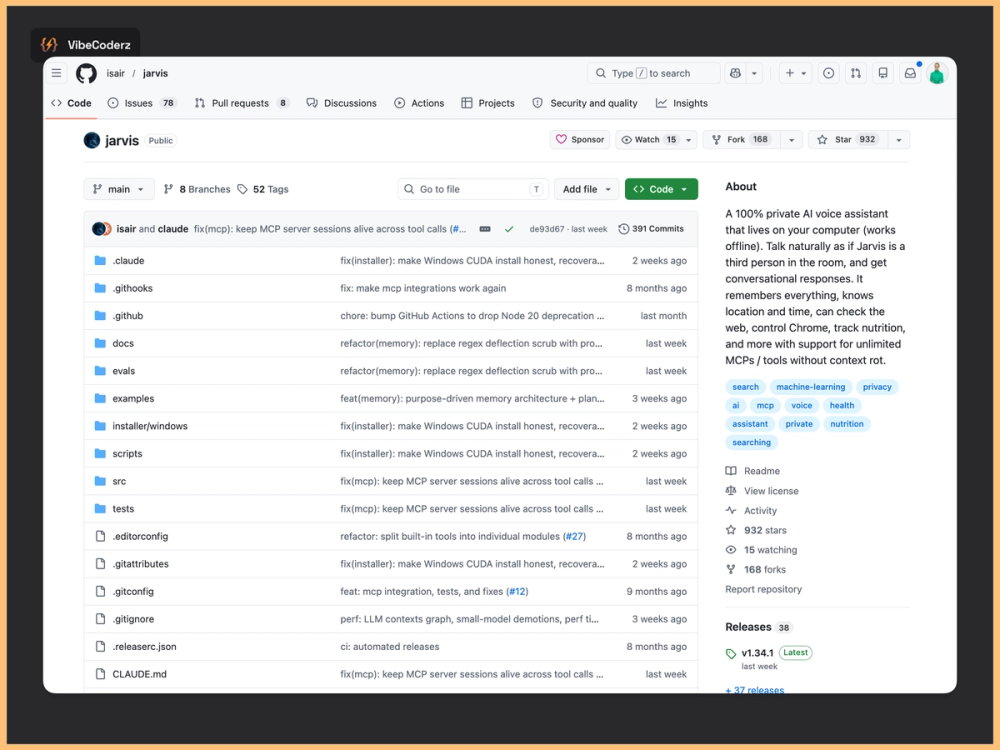Click the isair owner breadcrumb link
Image resolution: width=1000 pixels, height=750 pixels.
[115, 73]
